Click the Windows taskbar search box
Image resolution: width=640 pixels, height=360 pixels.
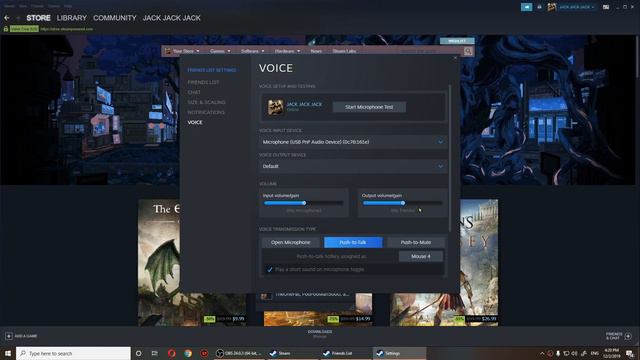[73, 353]
